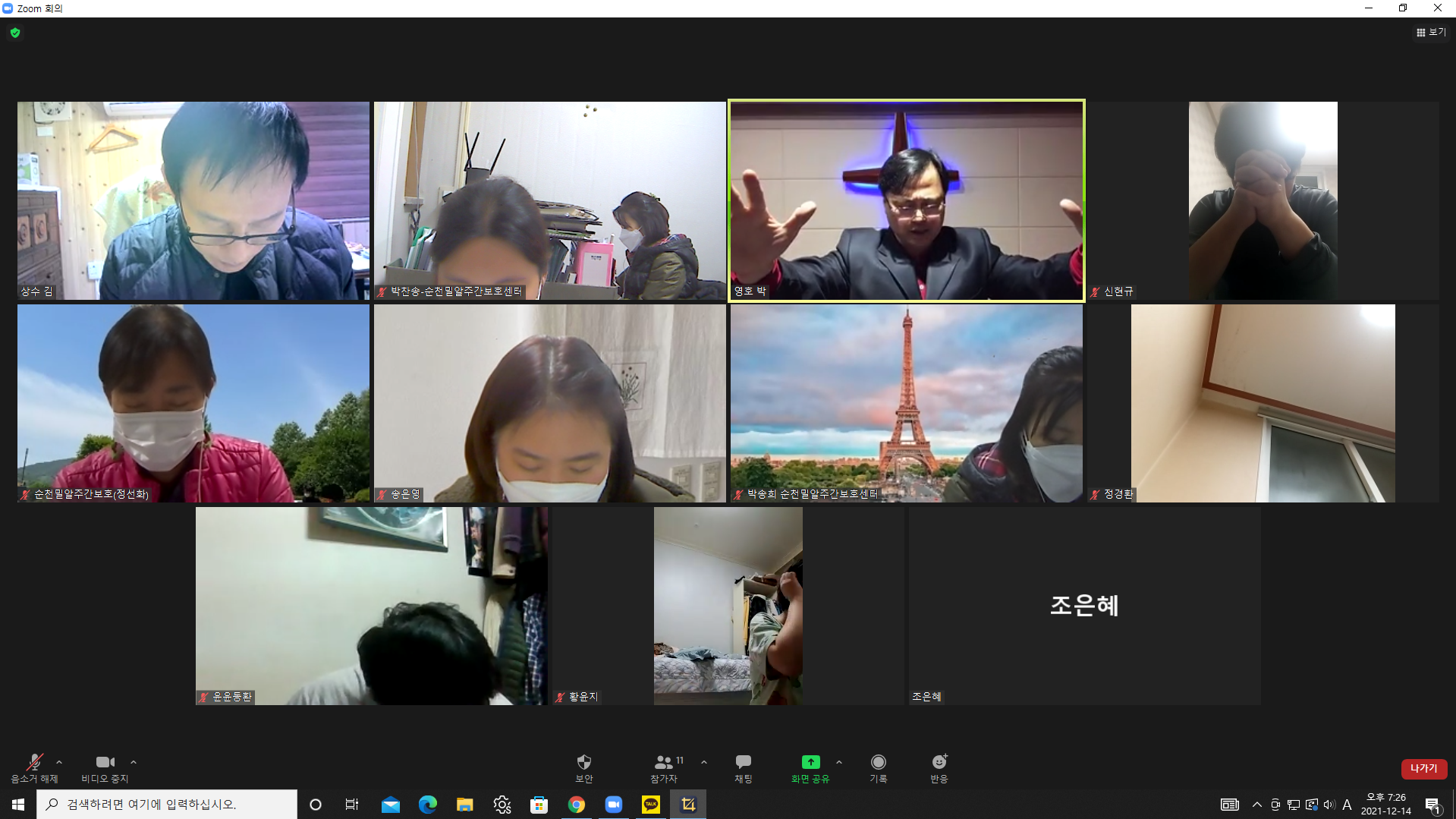
Task: Select 박찬송 순천밀알주간보호센터 video tile
Action: point(550,200)
